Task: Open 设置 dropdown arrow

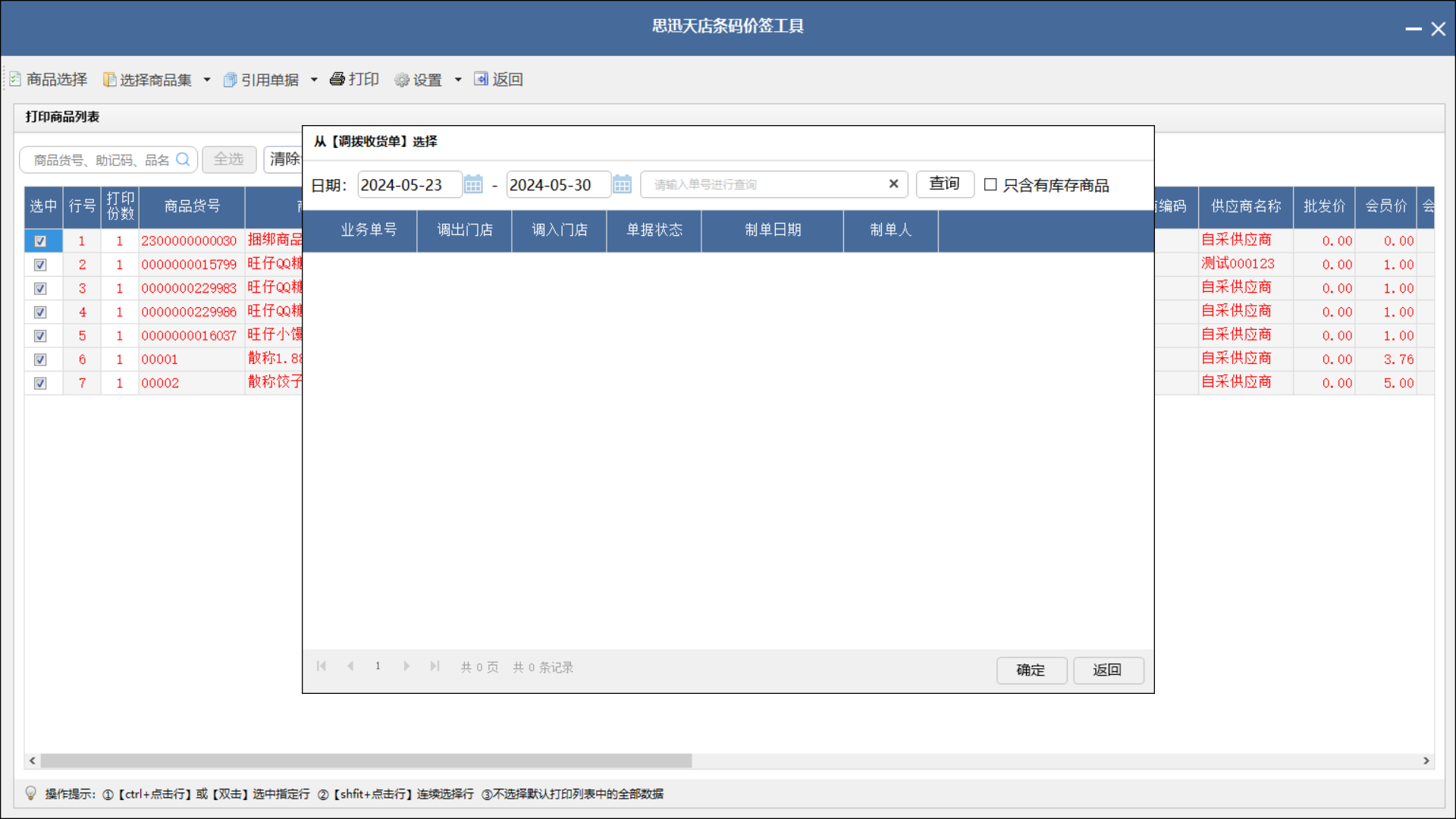Action: click(457, 79)
